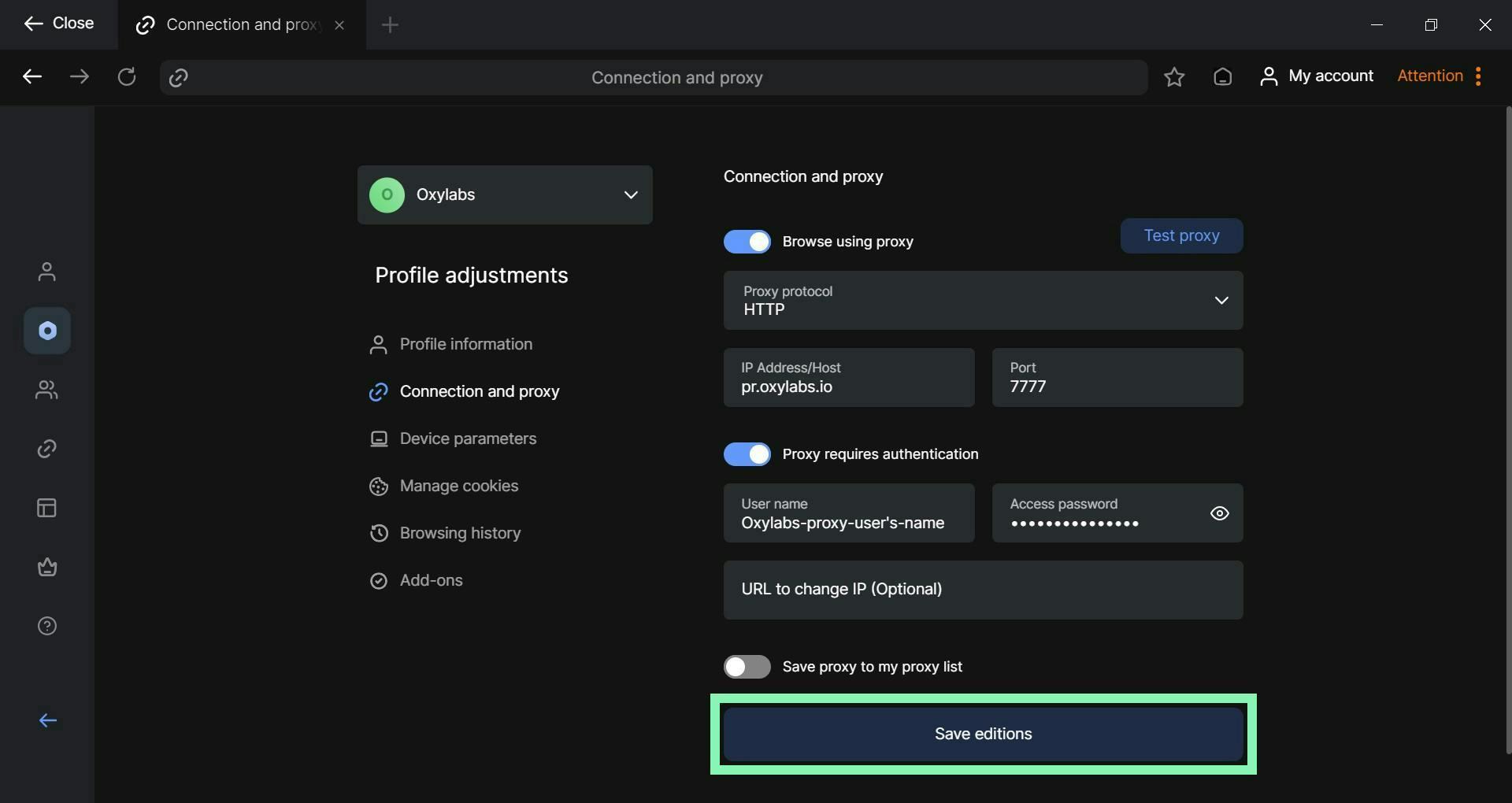Click the Access password field
This screenshot has width=1512, height=803.
[1117, 513]
